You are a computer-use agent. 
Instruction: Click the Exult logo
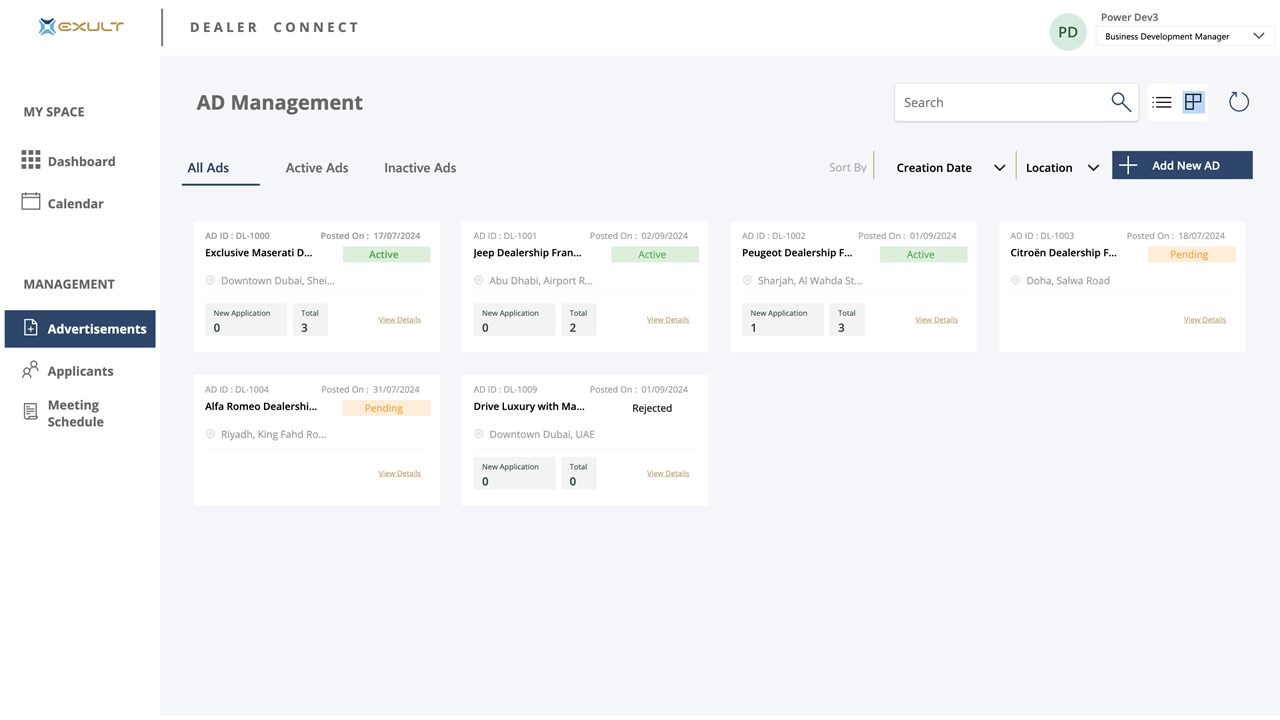coord(81,27)
